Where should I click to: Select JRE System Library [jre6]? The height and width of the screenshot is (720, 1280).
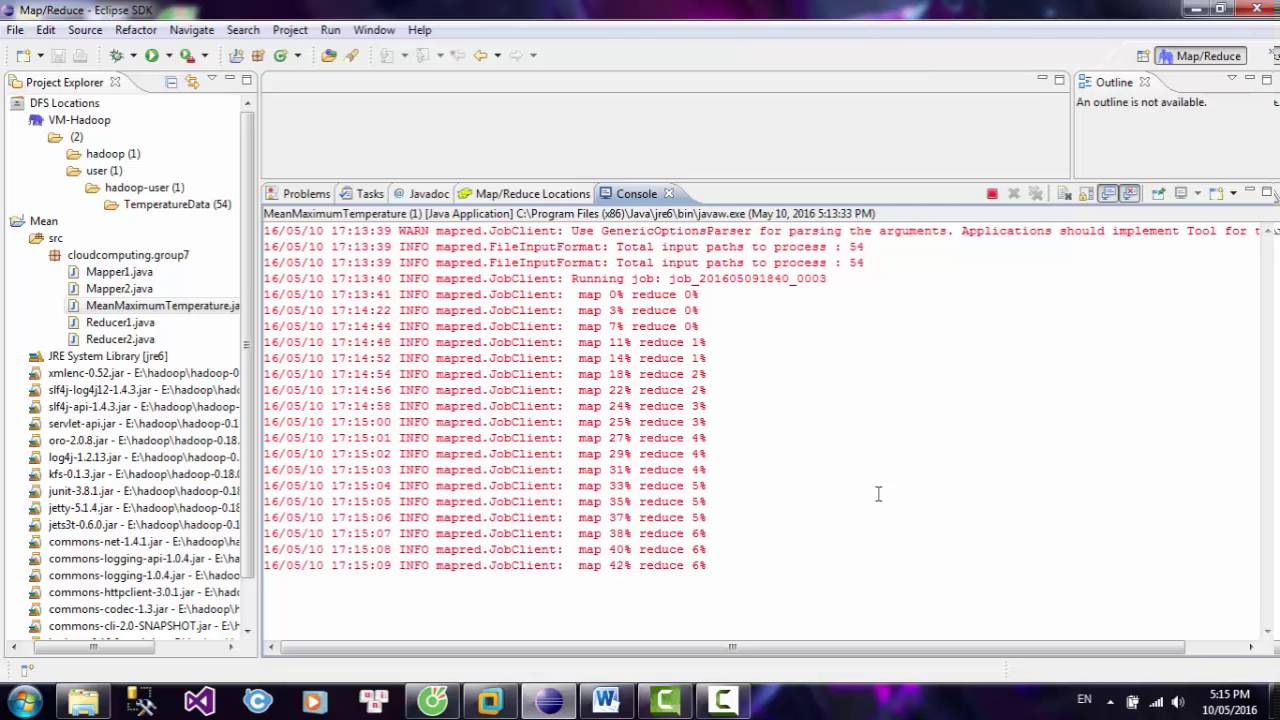(x=108, y=356)
